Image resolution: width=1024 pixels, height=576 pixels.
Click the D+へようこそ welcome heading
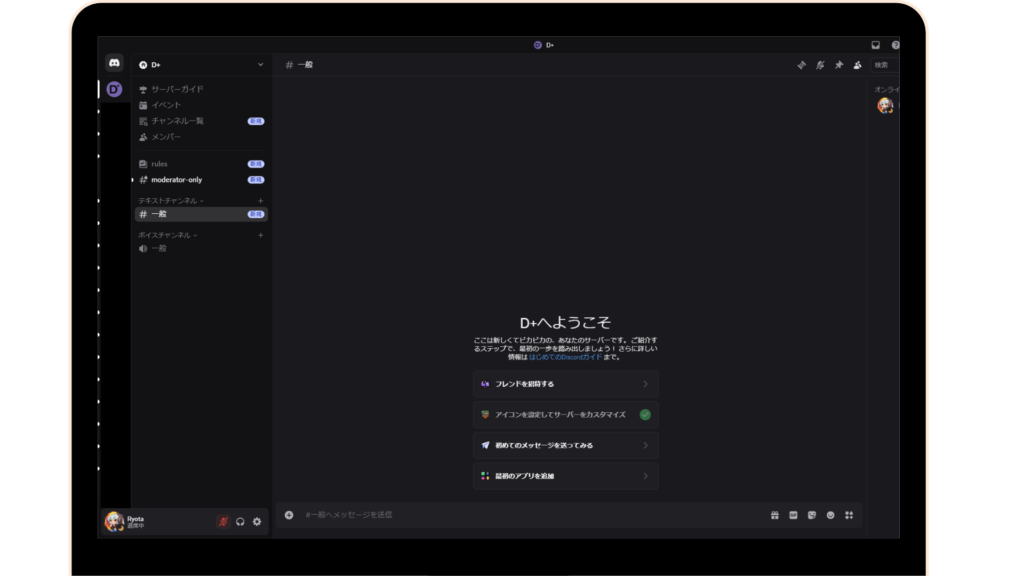[566, 323]
